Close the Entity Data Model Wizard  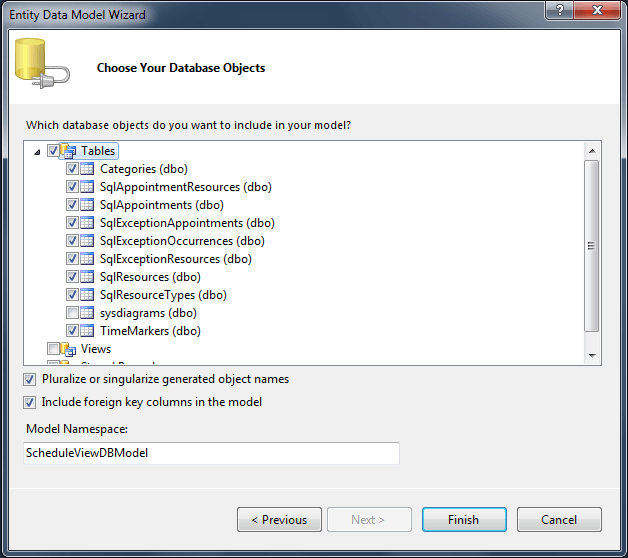tap(597, 10)
